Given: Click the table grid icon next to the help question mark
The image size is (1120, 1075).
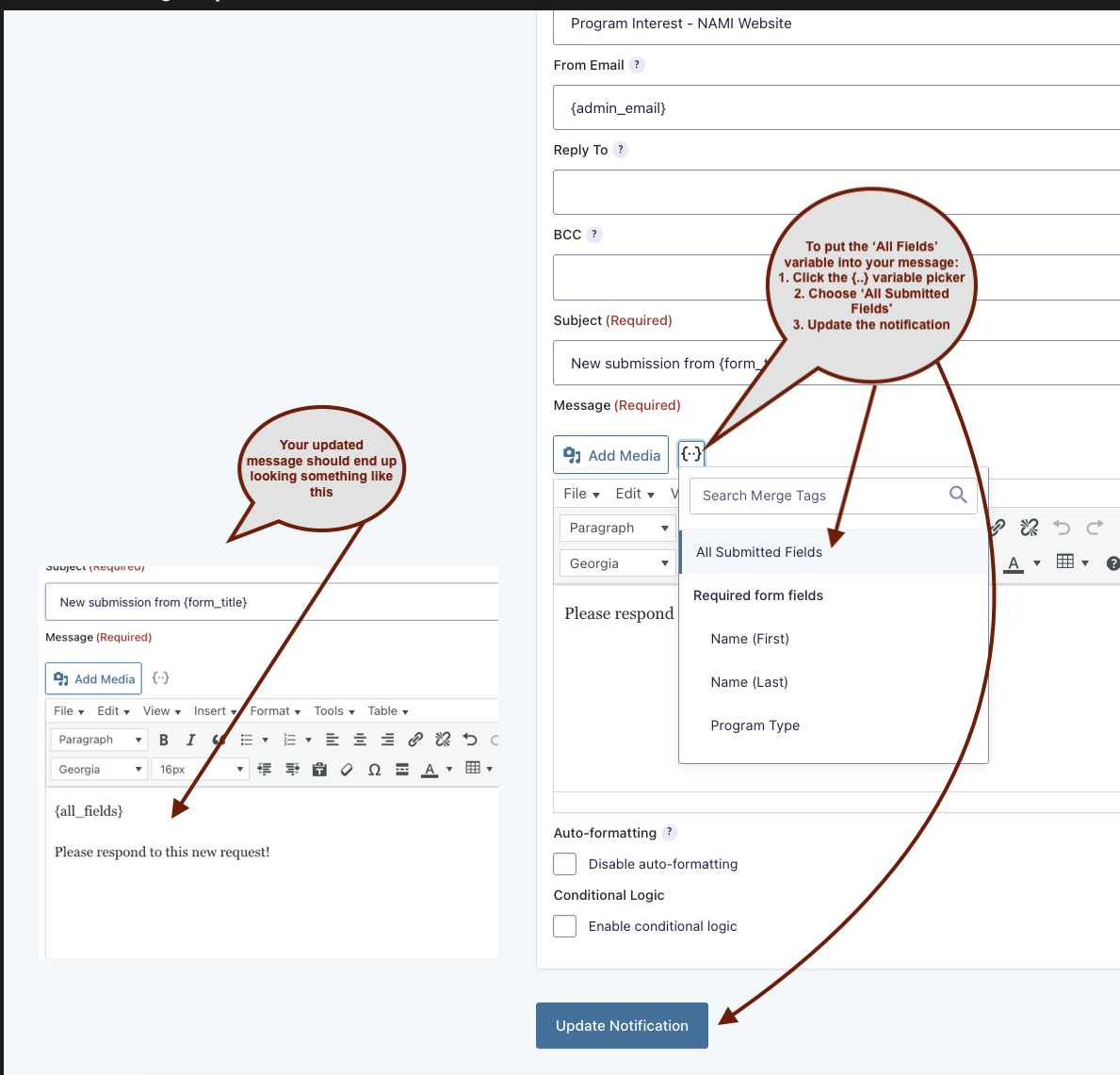Looking at the screenshot, I should tap(1065, 562).
